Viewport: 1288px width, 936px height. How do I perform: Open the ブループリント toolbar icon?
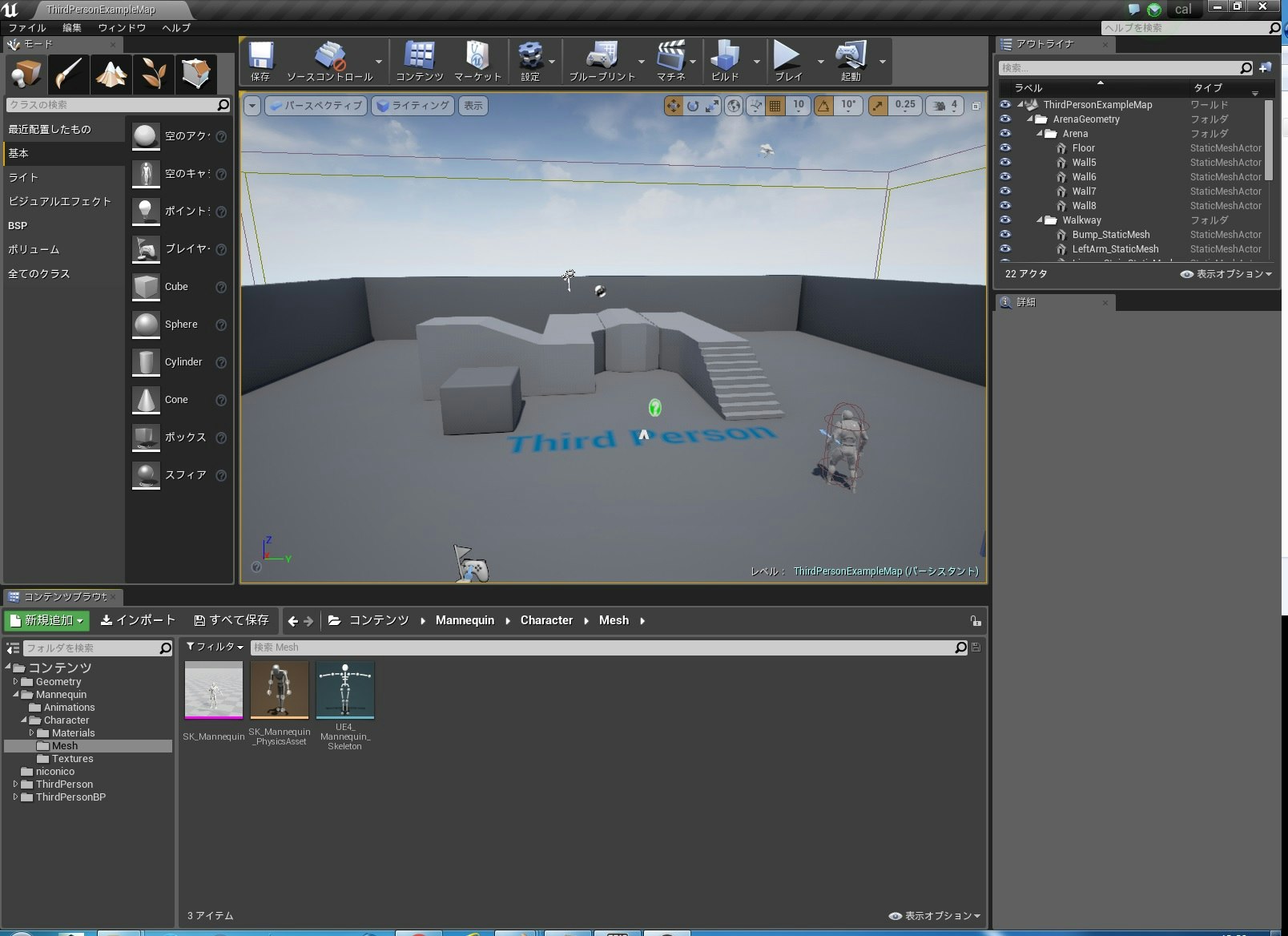(602, 61)
